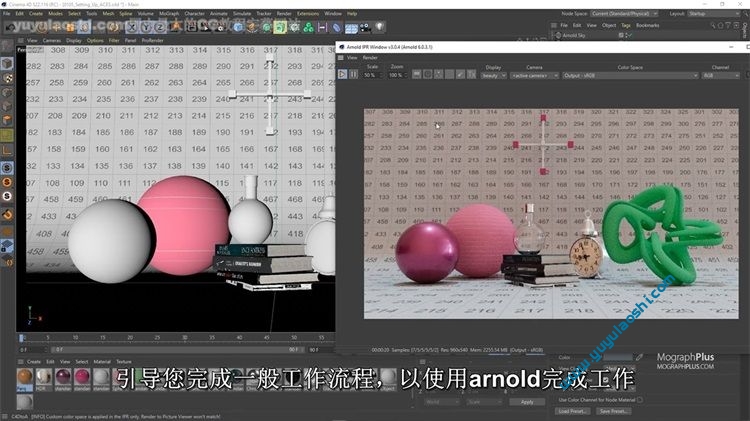This screenshot has width=750, height=421.
Task: Click the current frame 0 F field
Action: click(x=33, y=350)
